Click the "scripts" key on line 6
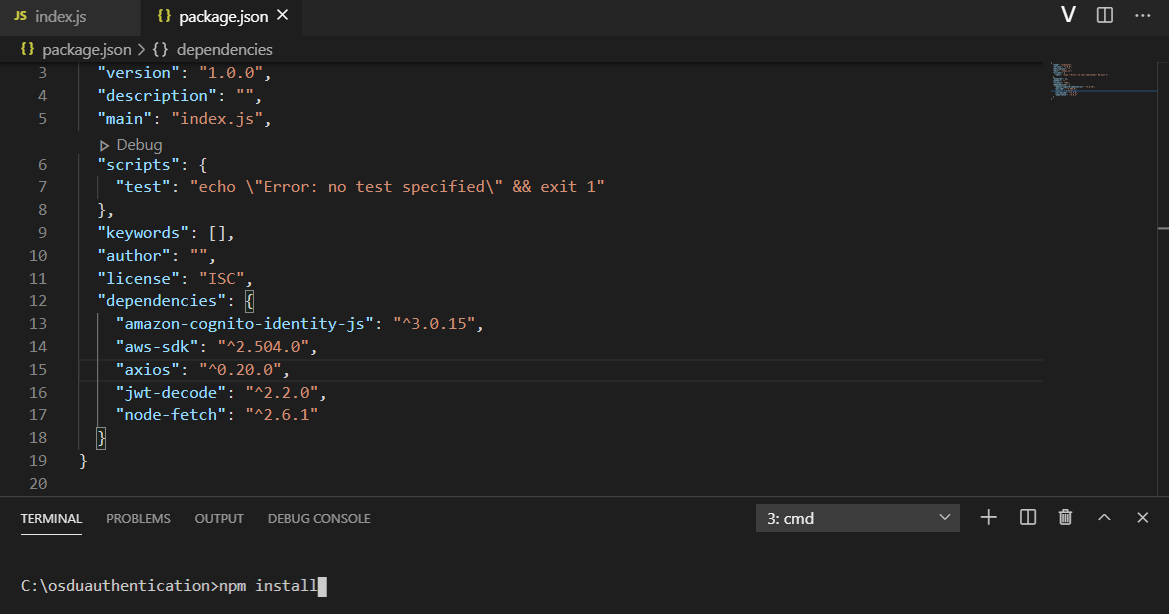This screenshot has width=1169, height=614. click(139, 164)
